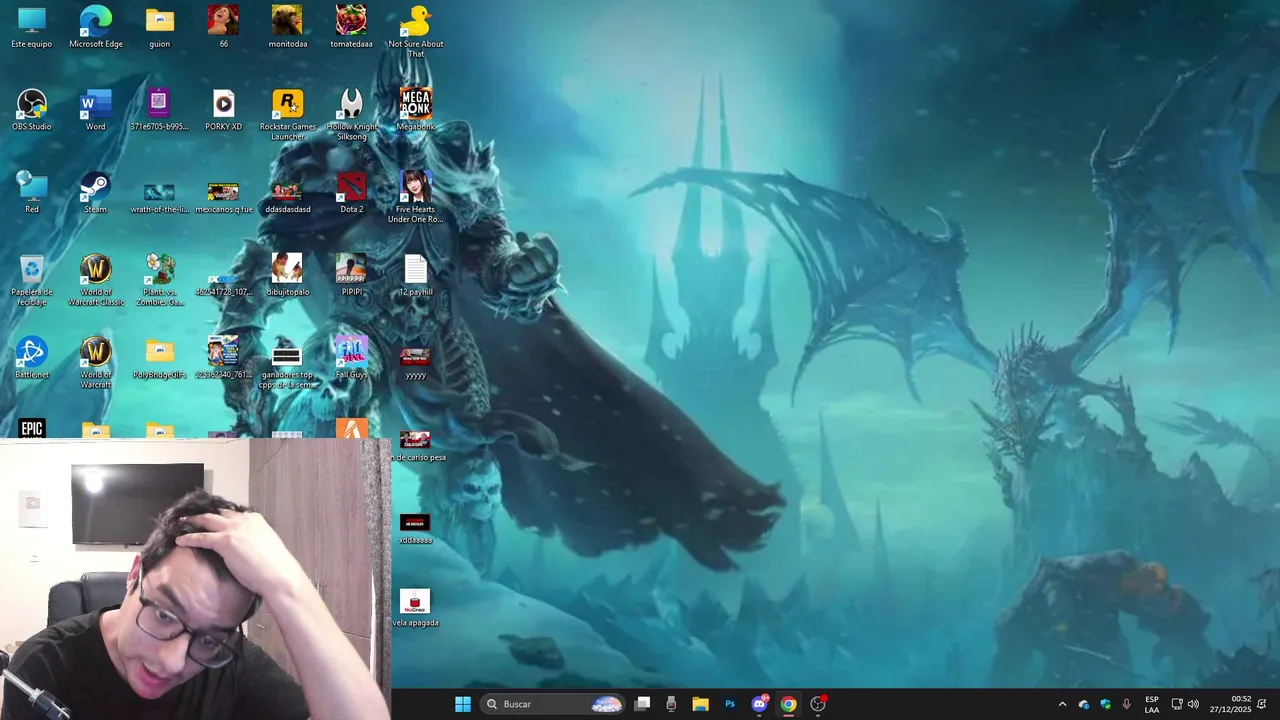Select the PIPIPI image file
The height and width of the screenshot is (720, 1280).
click(351, 276)
